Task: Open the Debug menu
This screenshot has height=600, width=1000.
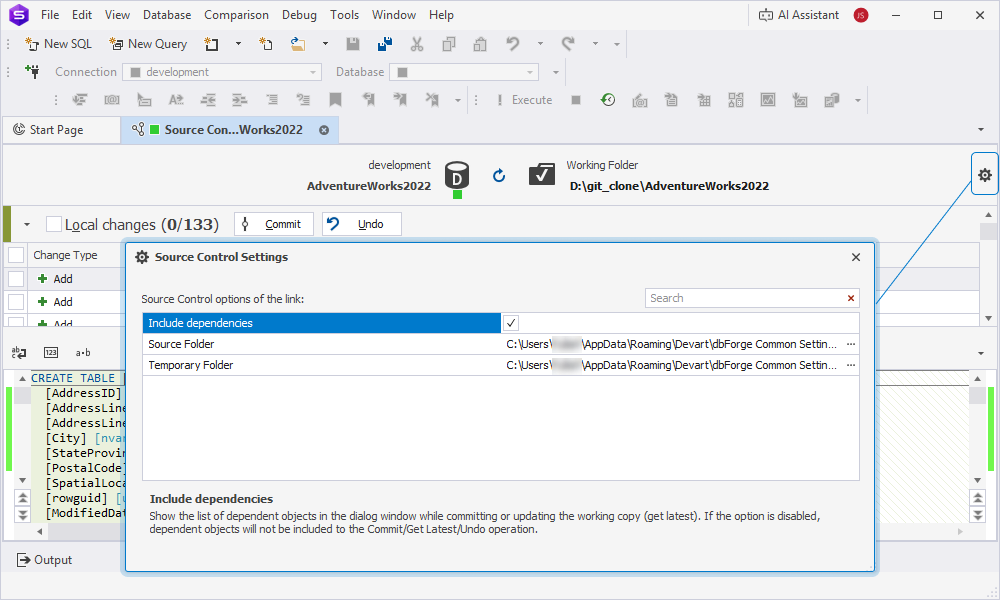Action: (299, 15)
